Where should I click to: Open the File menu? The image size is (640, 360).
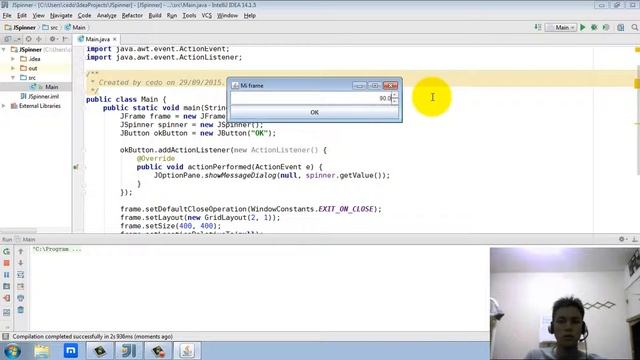(7, 16)
